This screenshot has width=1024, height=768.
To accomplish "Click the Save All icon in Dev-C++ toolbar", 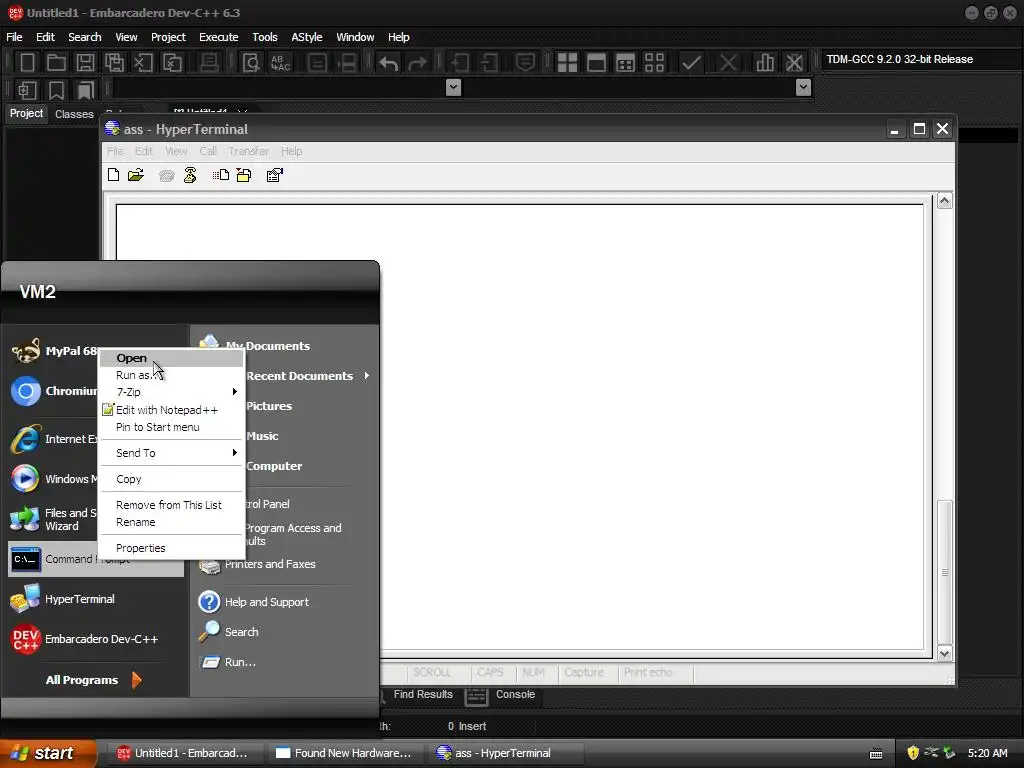I will (114, 63).
